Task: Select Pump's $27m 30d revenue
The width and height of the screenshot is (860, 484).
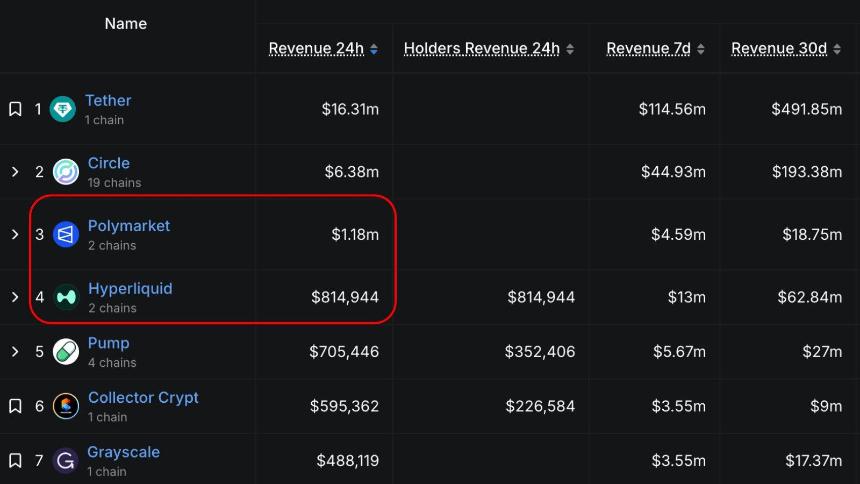Action: click(x=822, y=351)
